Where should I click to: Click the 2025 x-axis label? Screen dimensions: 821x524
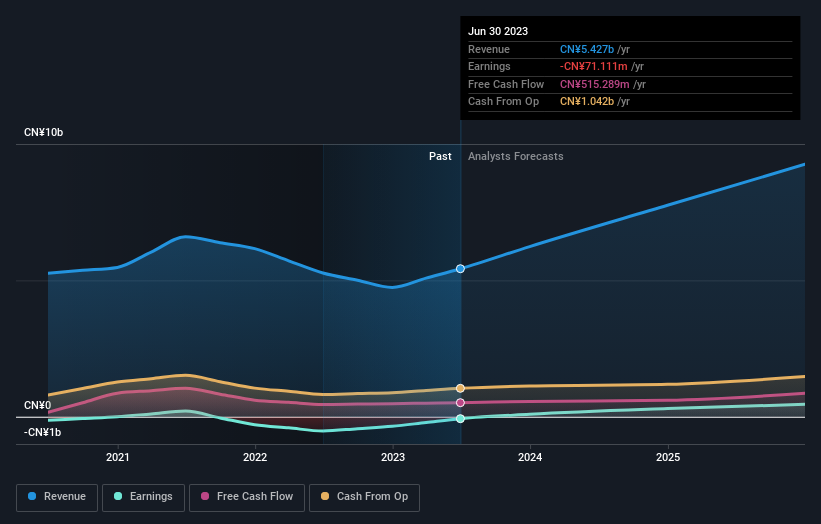668,458
